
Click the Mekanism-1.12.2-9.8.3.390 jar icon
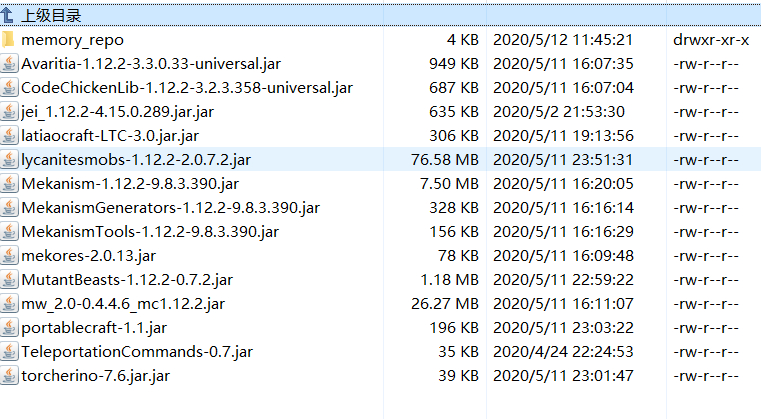[x=9, y=184]
